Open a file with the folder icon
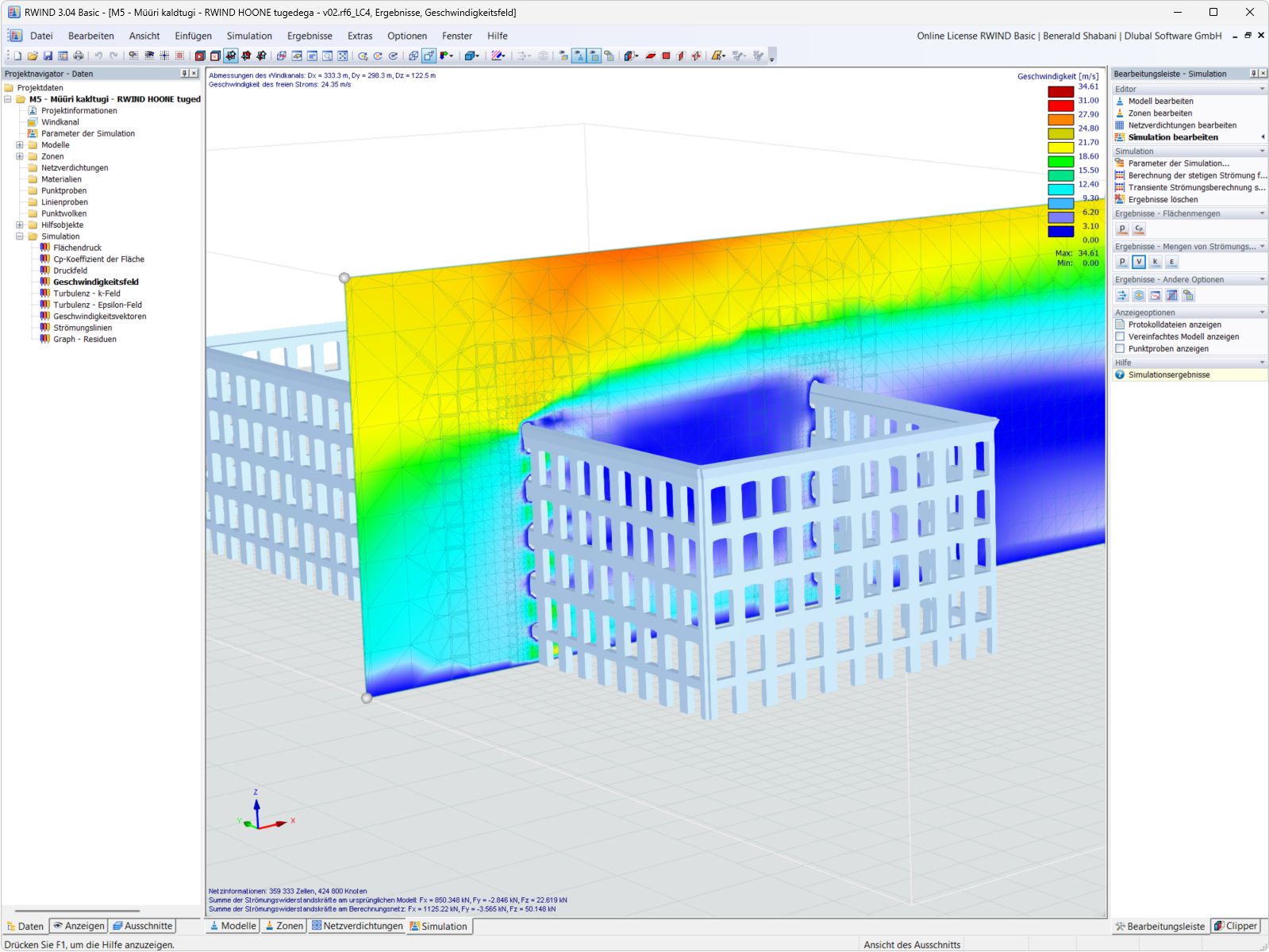Image resolution: width=1269 pixels, height=952 pixels. (x=33, y=56)
